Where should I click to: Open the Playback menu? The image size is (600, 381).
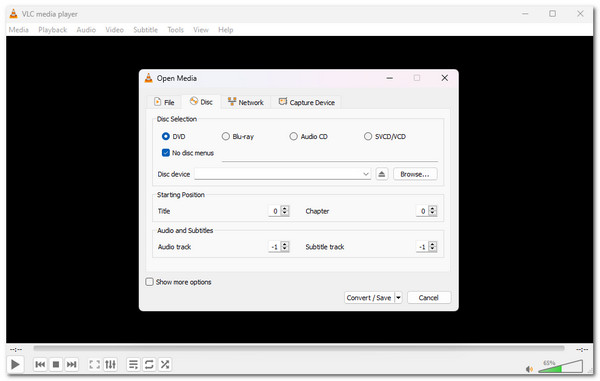pyautogui.click(x=52, y=29)
